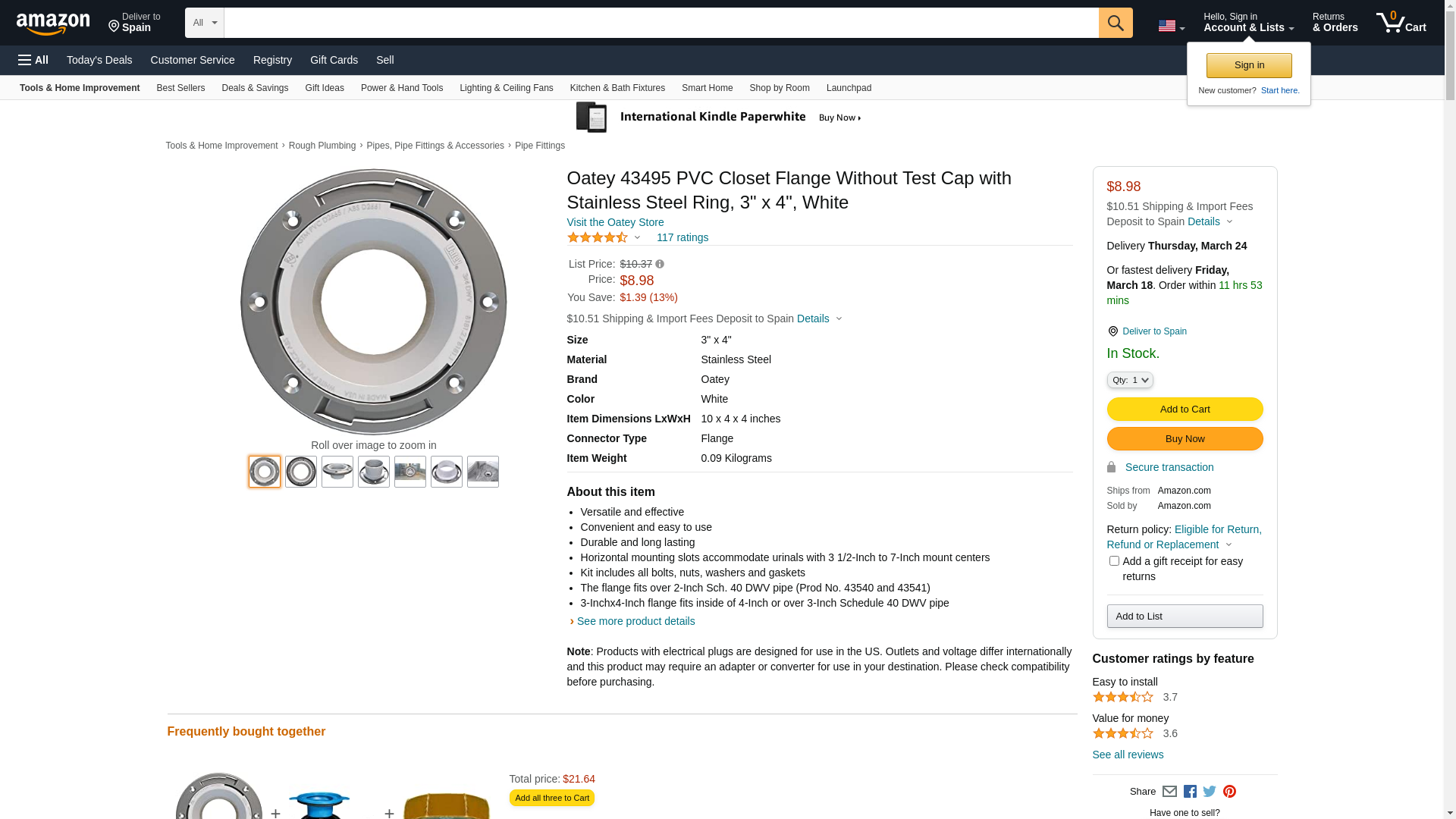Share via the Pinterest icon
1456x819 pixels.
(1229, 792)
